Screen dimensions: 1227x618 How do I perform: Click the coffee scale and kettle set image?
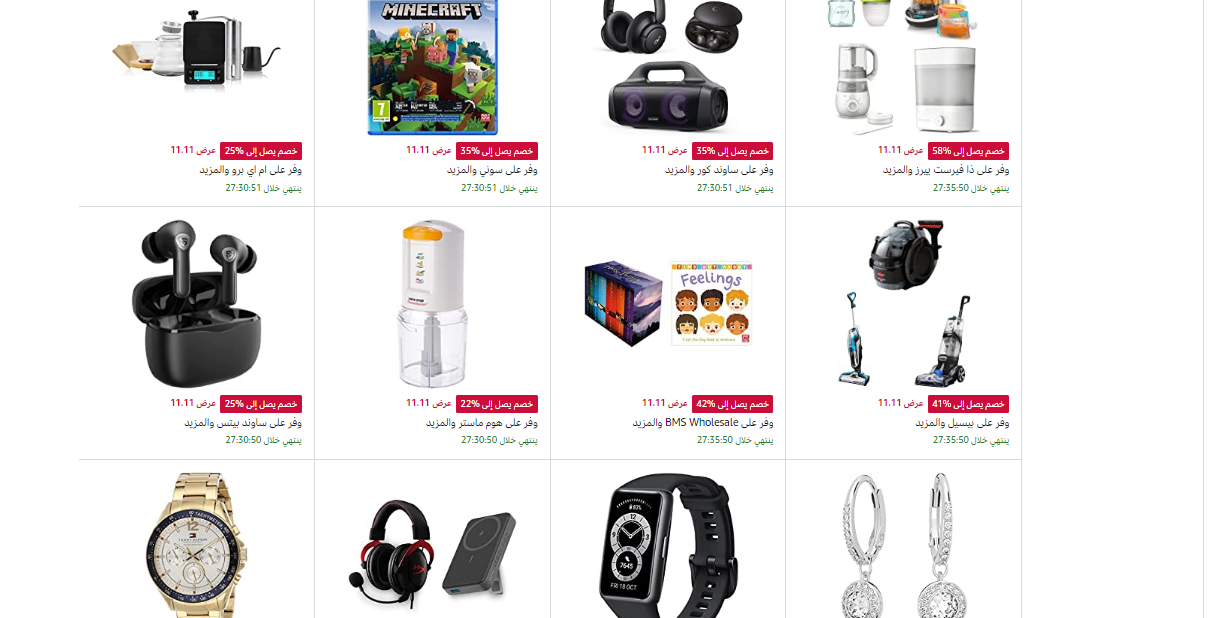coord(197,45)
